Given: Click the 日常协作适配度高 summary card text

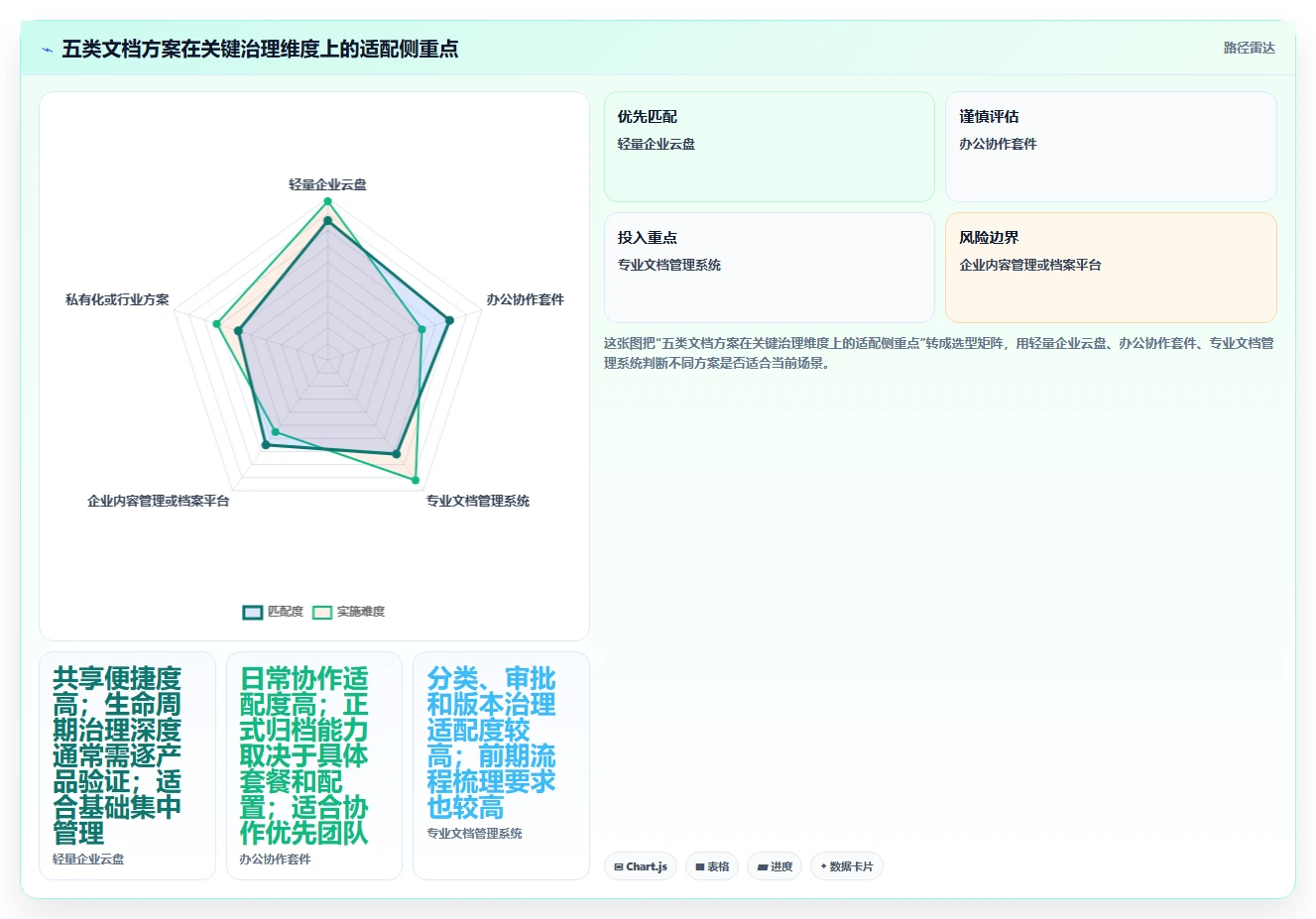Looking at the screenshot, I should pyautogui.click(x=304, y=755).
